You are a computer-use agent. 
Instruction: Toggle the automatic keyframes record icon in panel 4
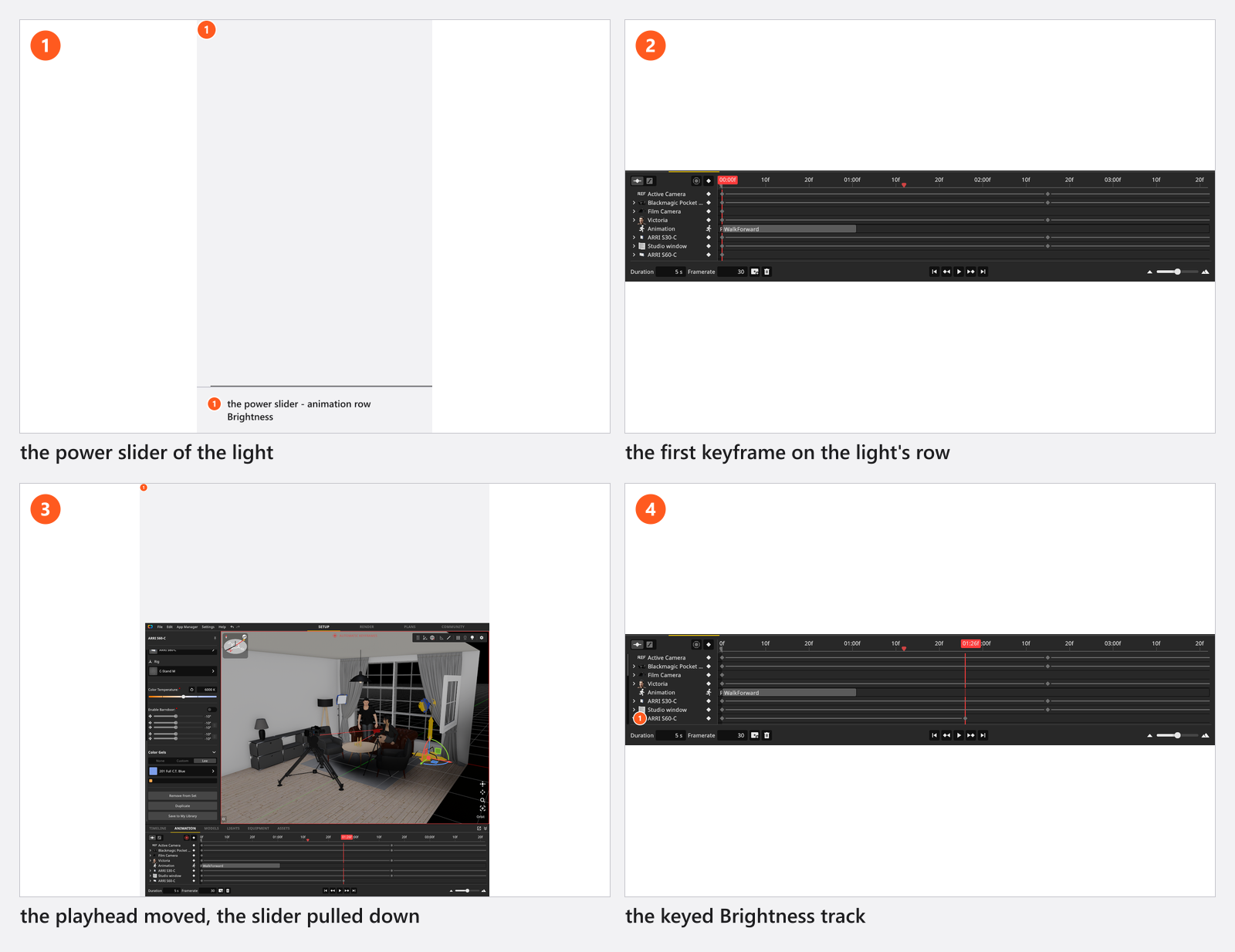click(x=696, y=644)
